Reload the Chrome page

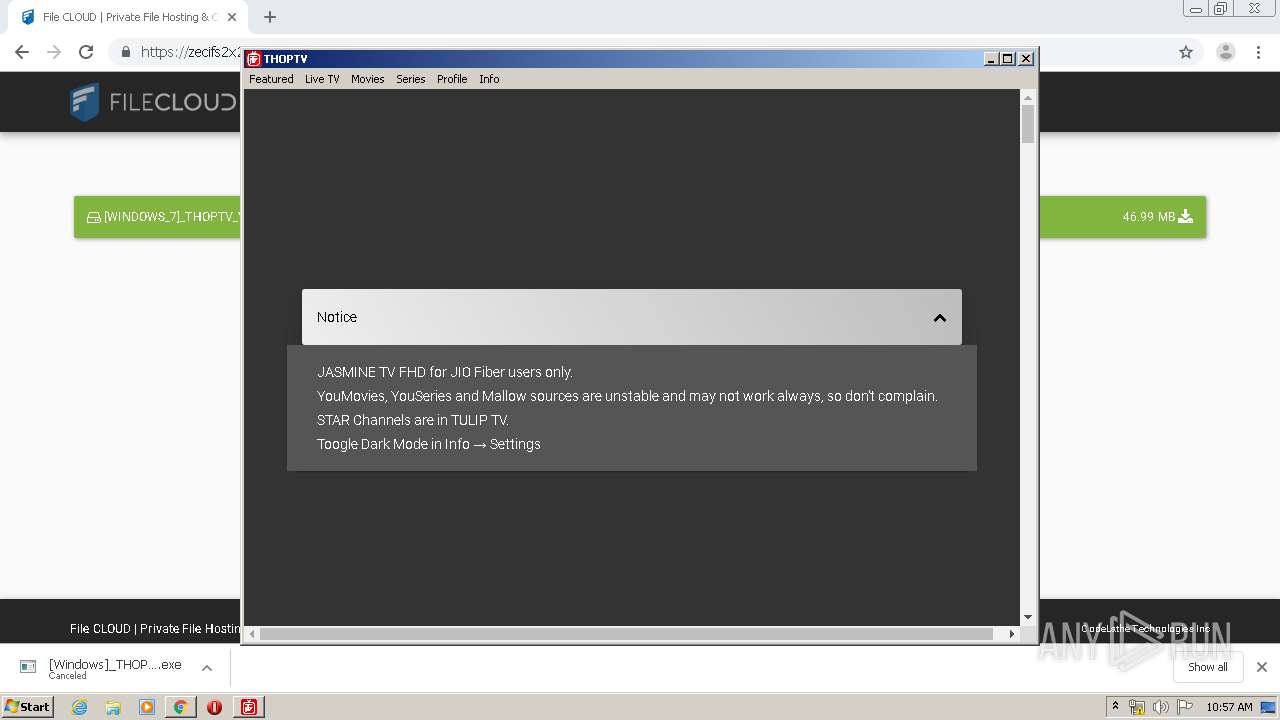click(x=86, y=52)
